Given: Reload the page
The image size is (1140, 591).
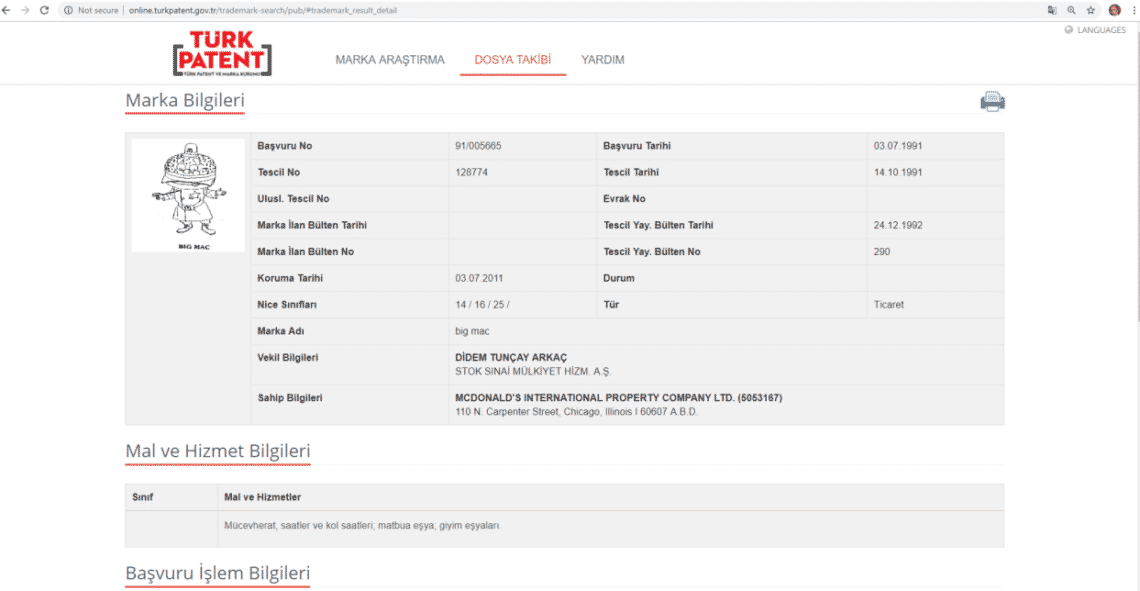Looking at the screenshot, I should 44,10.
